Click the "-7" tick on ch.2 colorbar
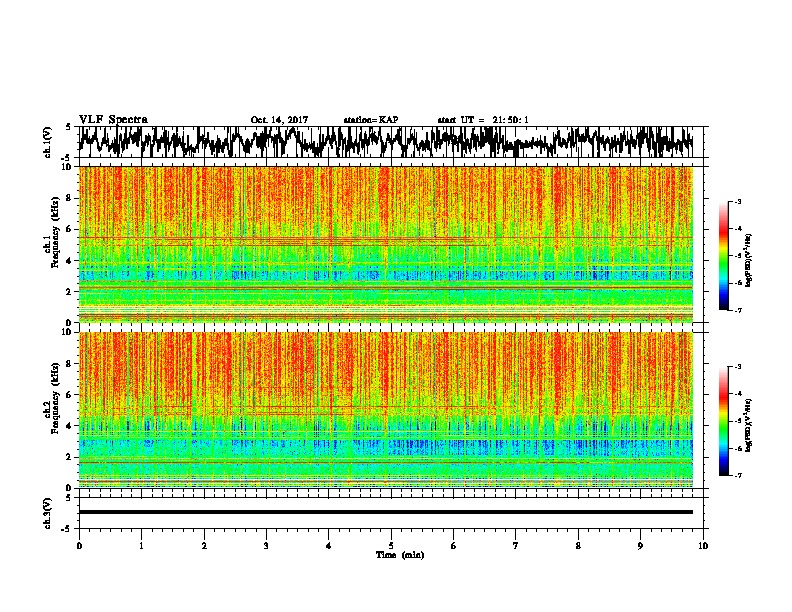Screen dimensions: 792x612 point(738,475)
